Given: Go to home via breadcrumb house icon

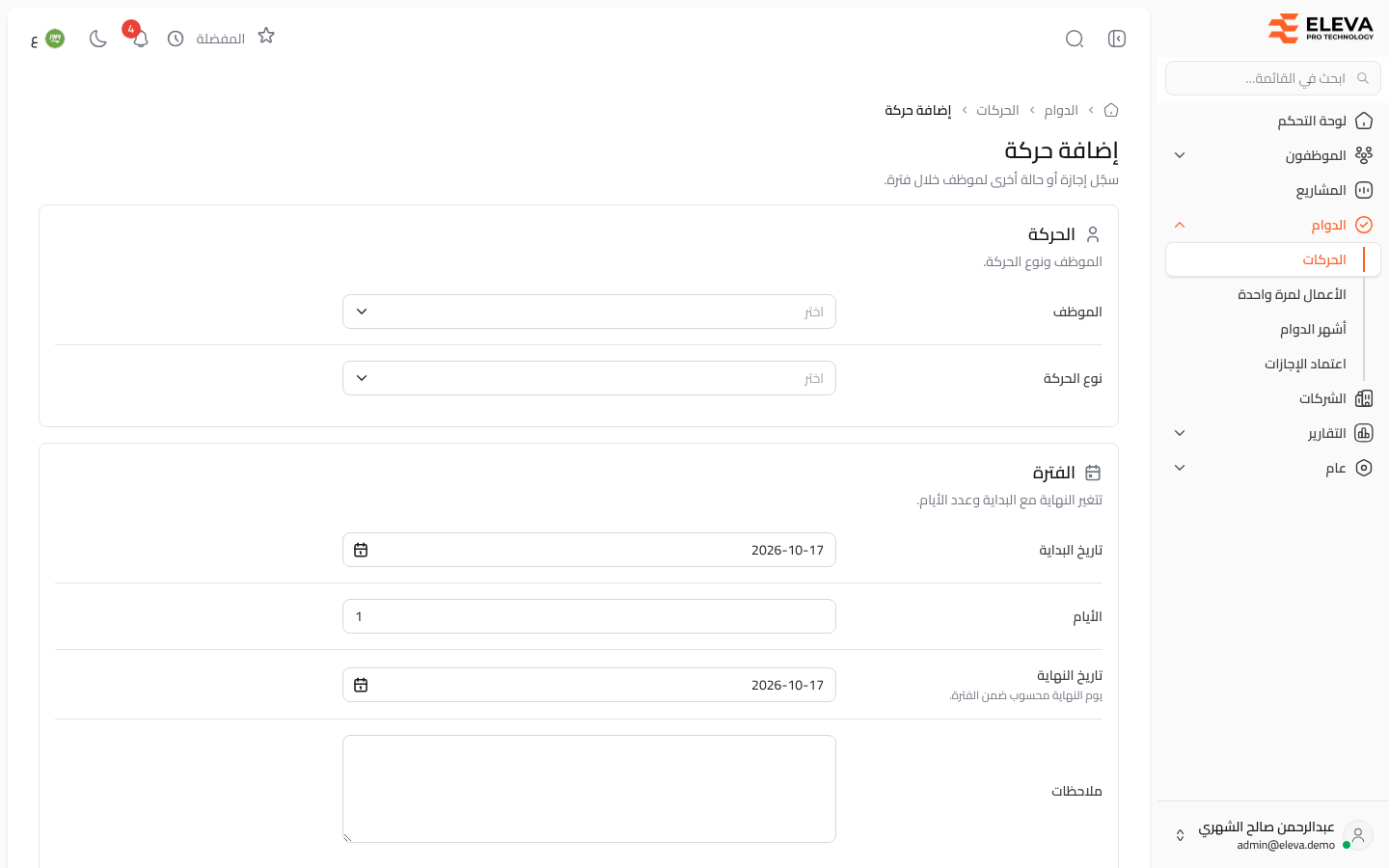Looking at the screenshot, I should (1111, 110).
